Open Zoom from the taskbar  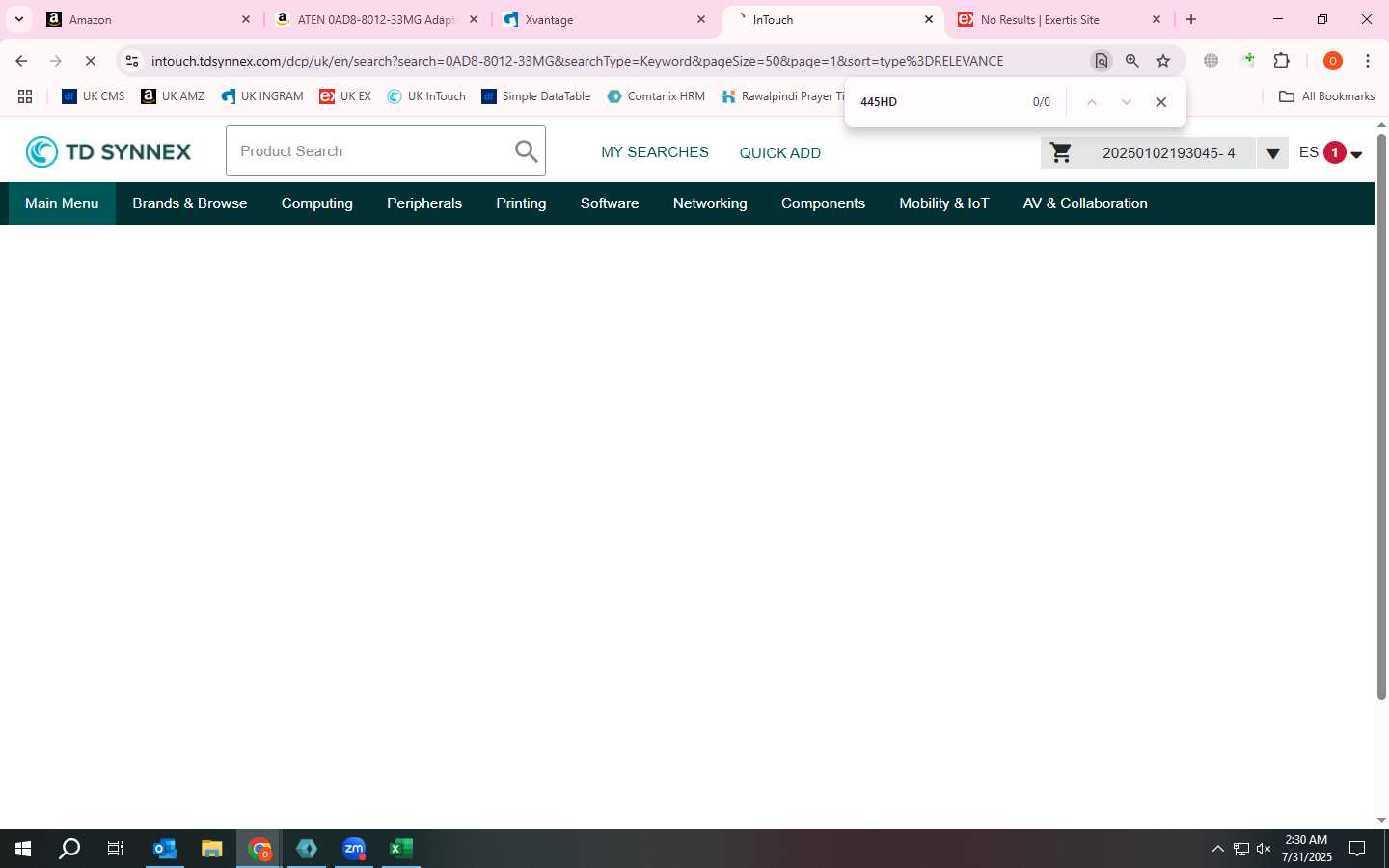point(354,849)
